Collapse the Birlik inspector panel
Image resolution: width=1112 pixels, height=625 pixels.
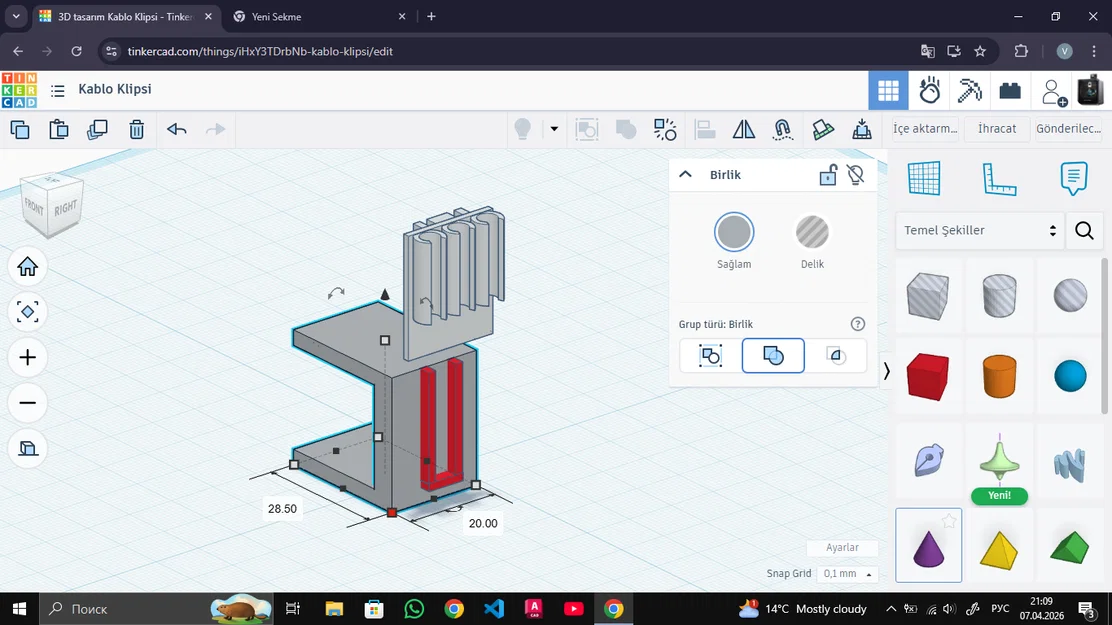pos(686,174)
